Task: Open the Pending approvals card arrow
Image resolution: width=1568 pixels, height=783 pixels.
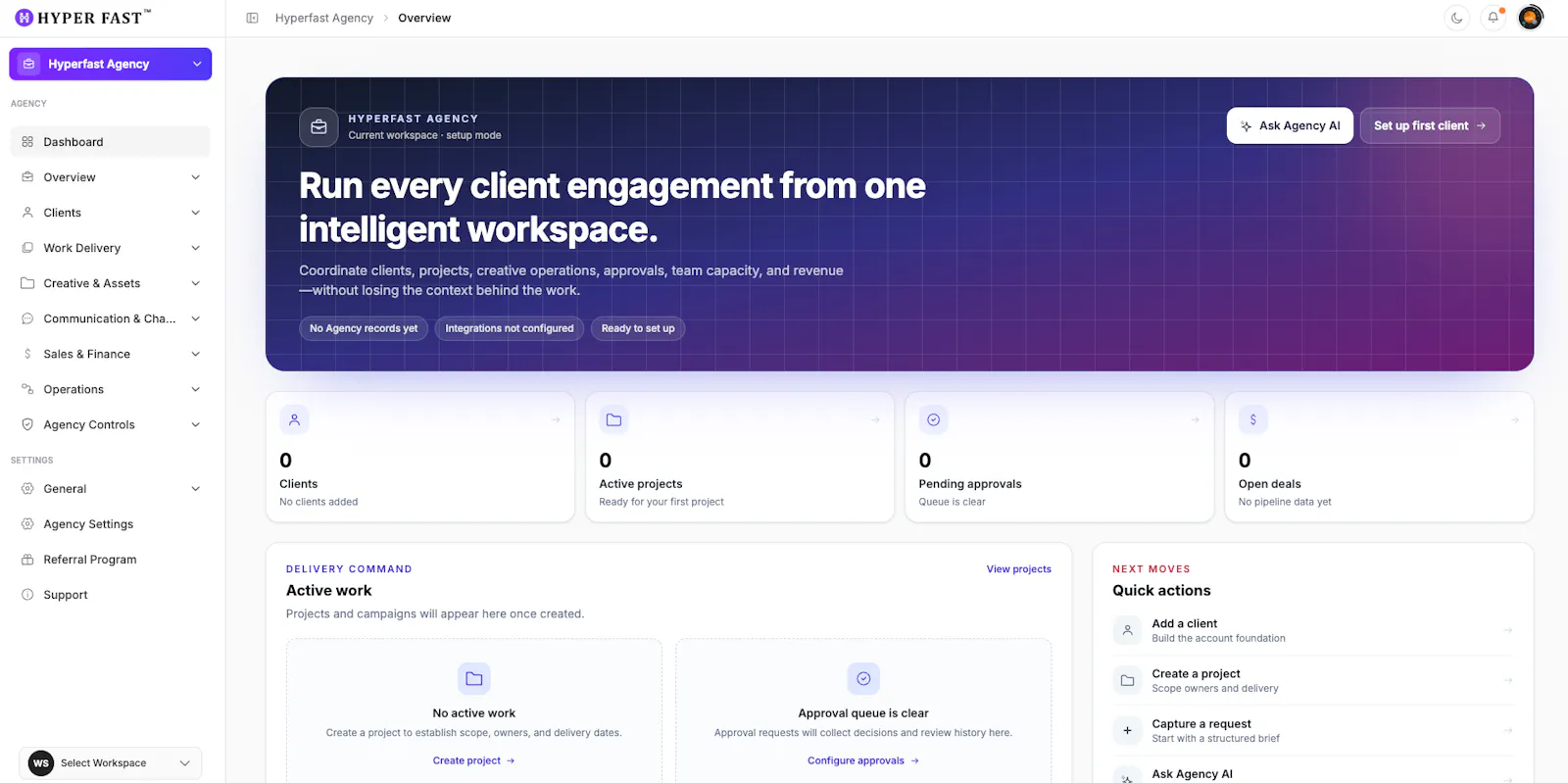Action: coord(1195,419)
